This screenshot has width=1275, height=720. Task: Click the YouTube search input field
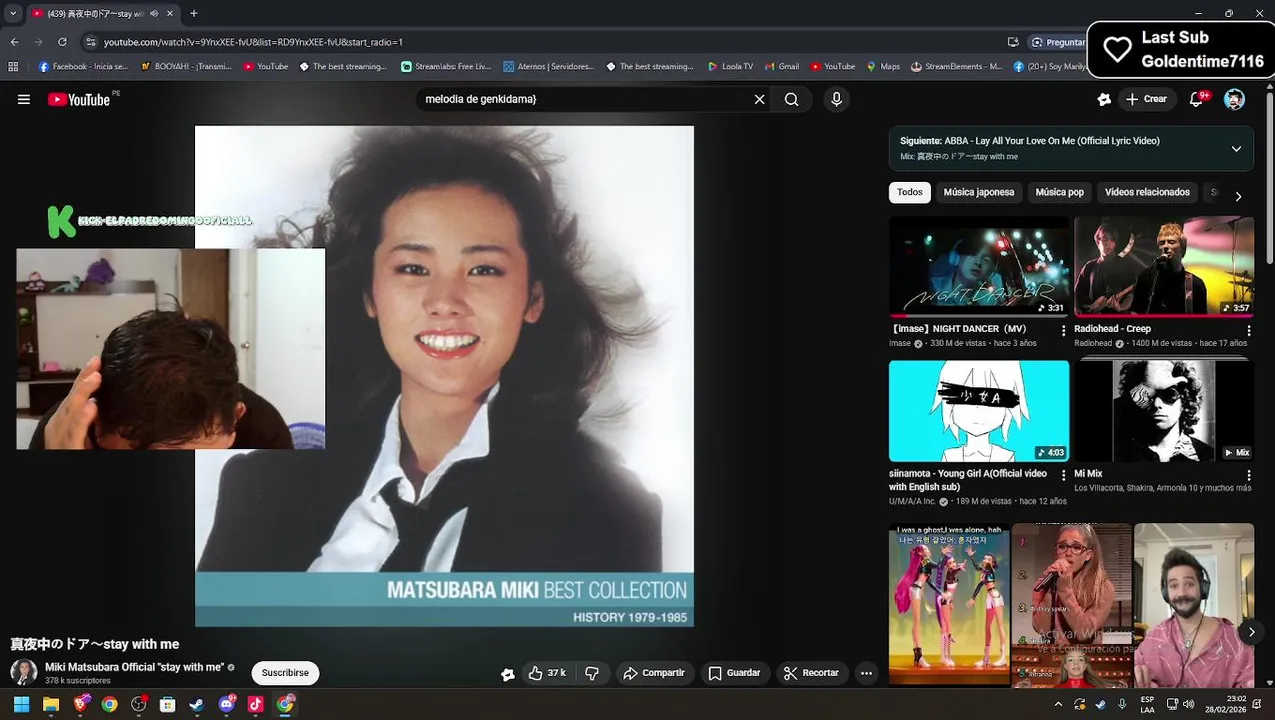pos(585,99)
